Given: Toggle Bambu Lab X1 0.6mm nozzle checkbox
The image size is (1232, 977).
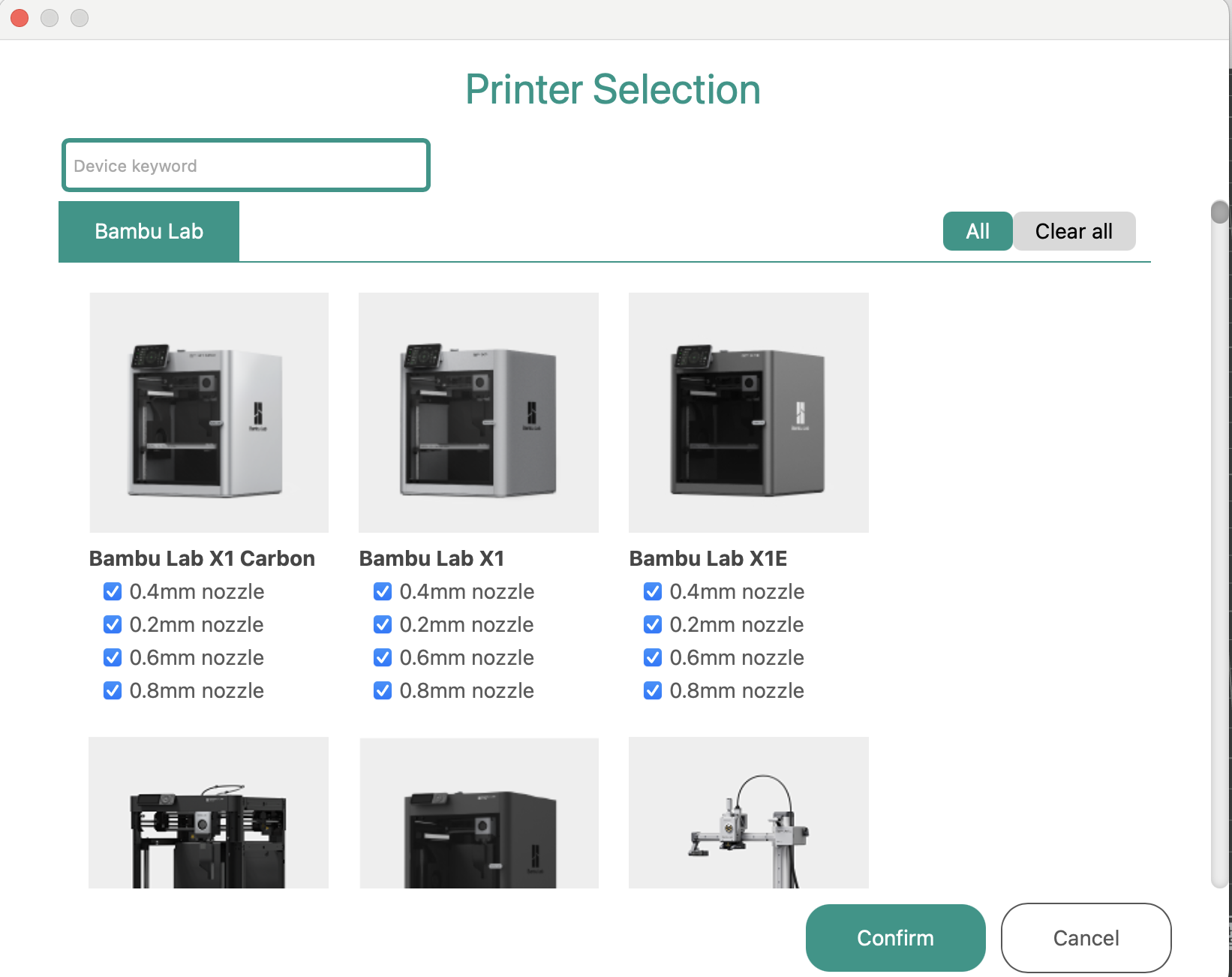Looking at the screenshot, I should [x=383, y=657].
